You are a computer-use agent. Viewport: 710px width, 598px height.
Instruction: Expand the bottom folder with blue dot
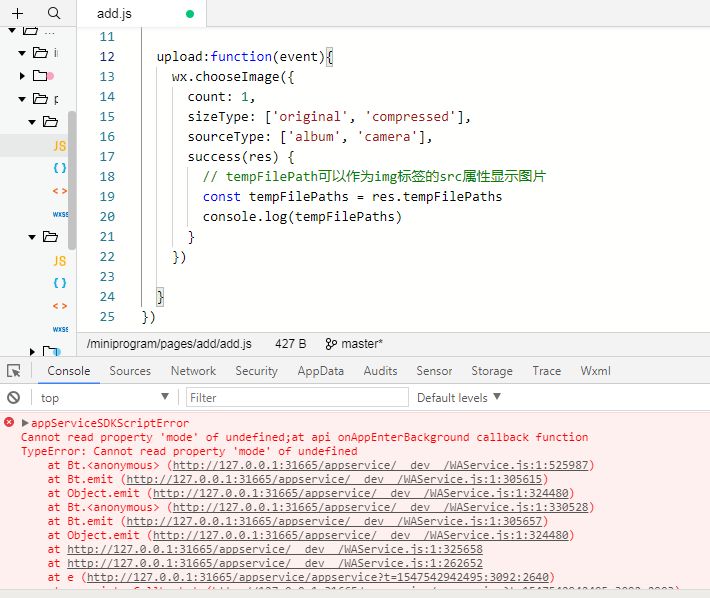point(32,351)
